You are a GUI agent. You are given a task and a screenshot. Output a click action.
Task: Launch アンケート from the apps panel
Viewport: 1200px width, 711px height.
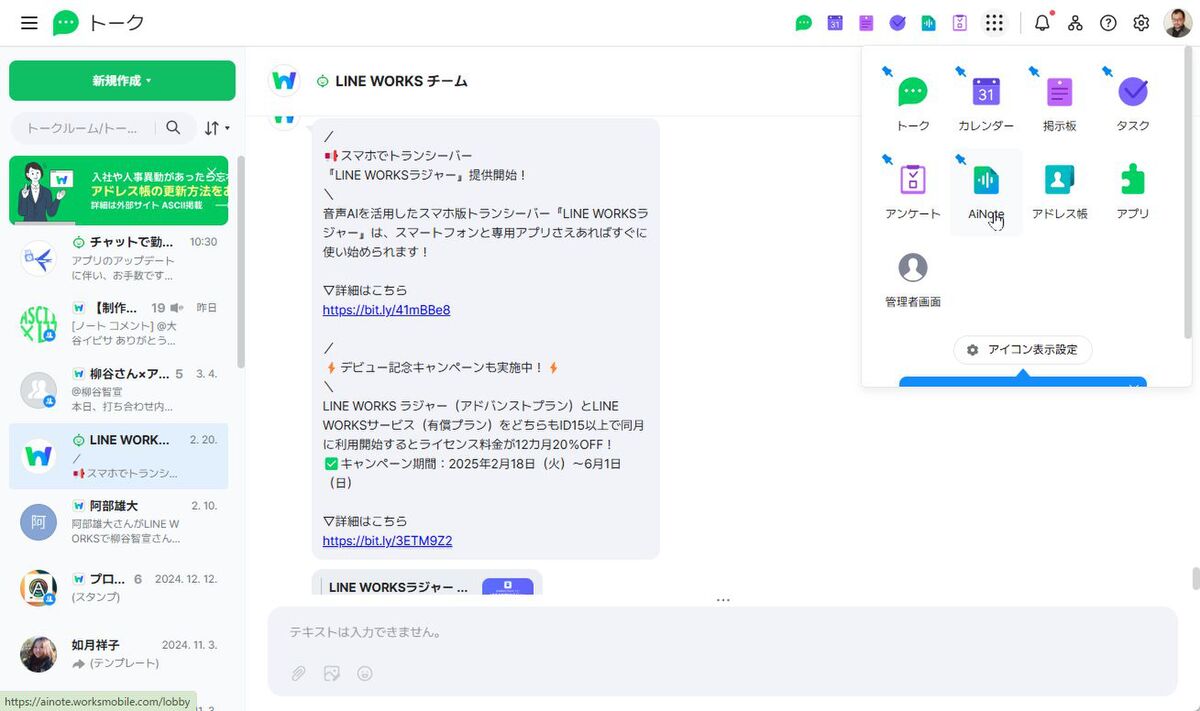click(x=913, y=192)
